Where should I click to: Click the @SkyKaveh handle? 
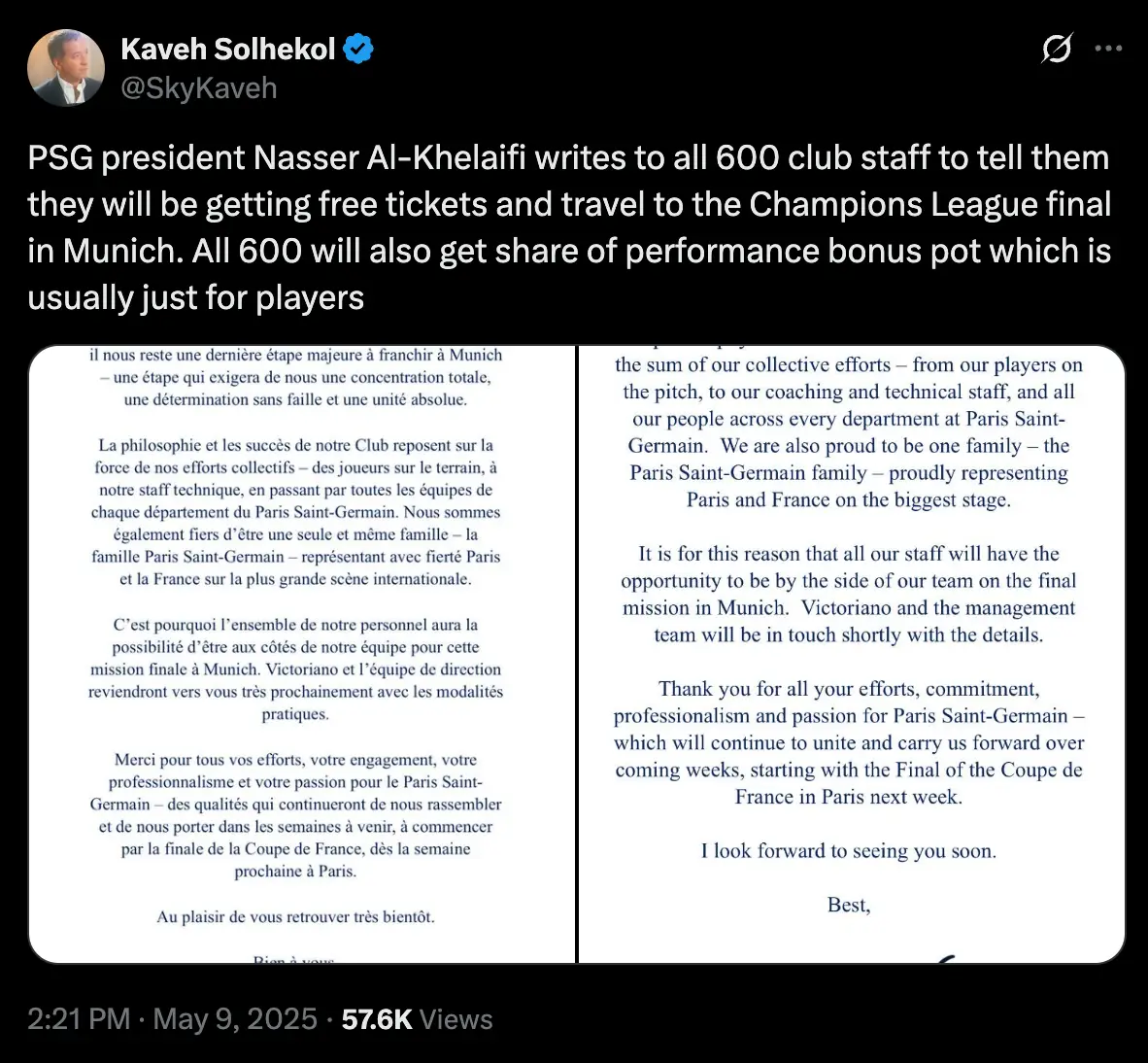199,88
